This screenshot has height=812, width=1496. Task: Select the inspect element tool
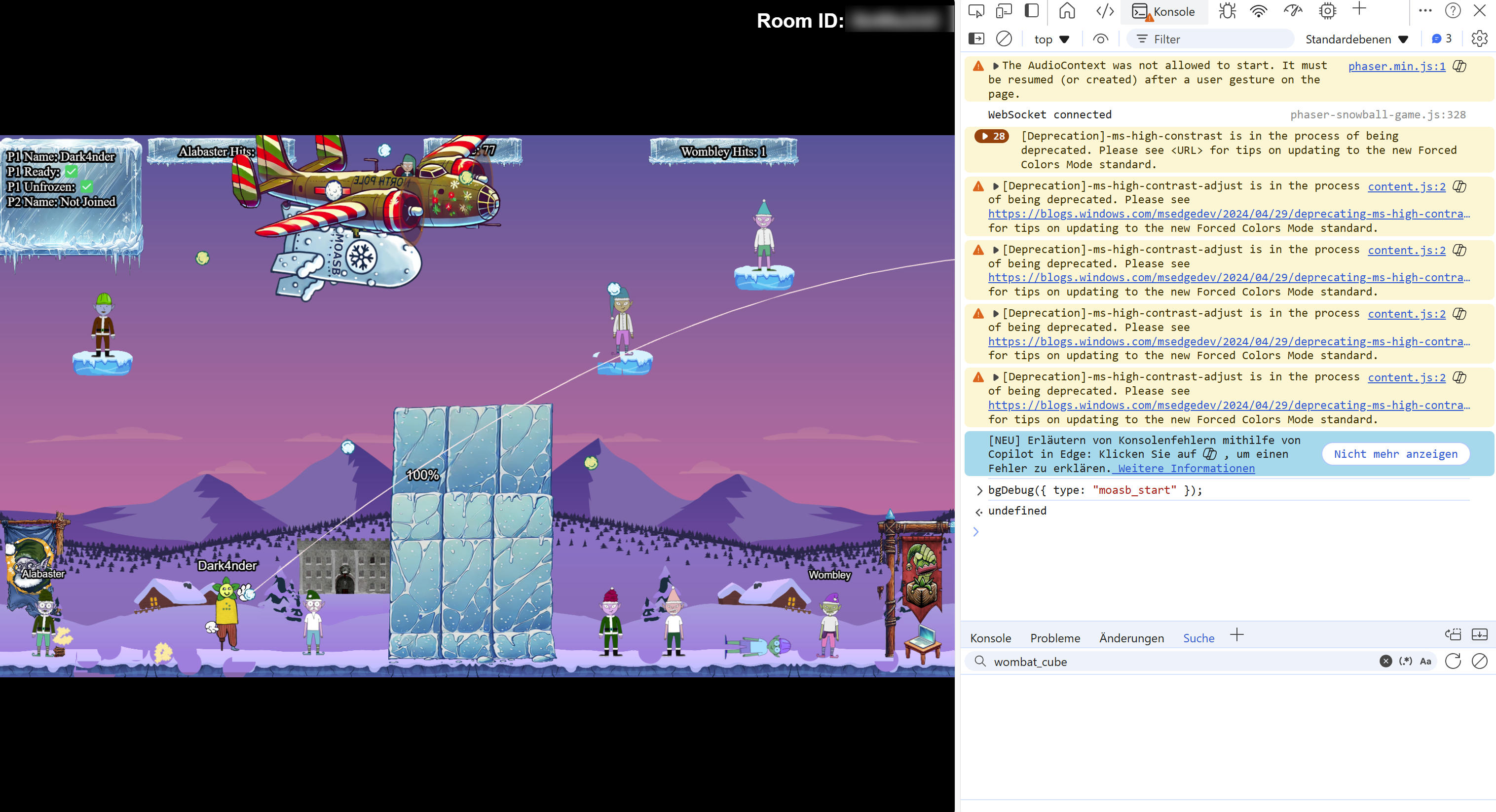click(x=977, y=10)
